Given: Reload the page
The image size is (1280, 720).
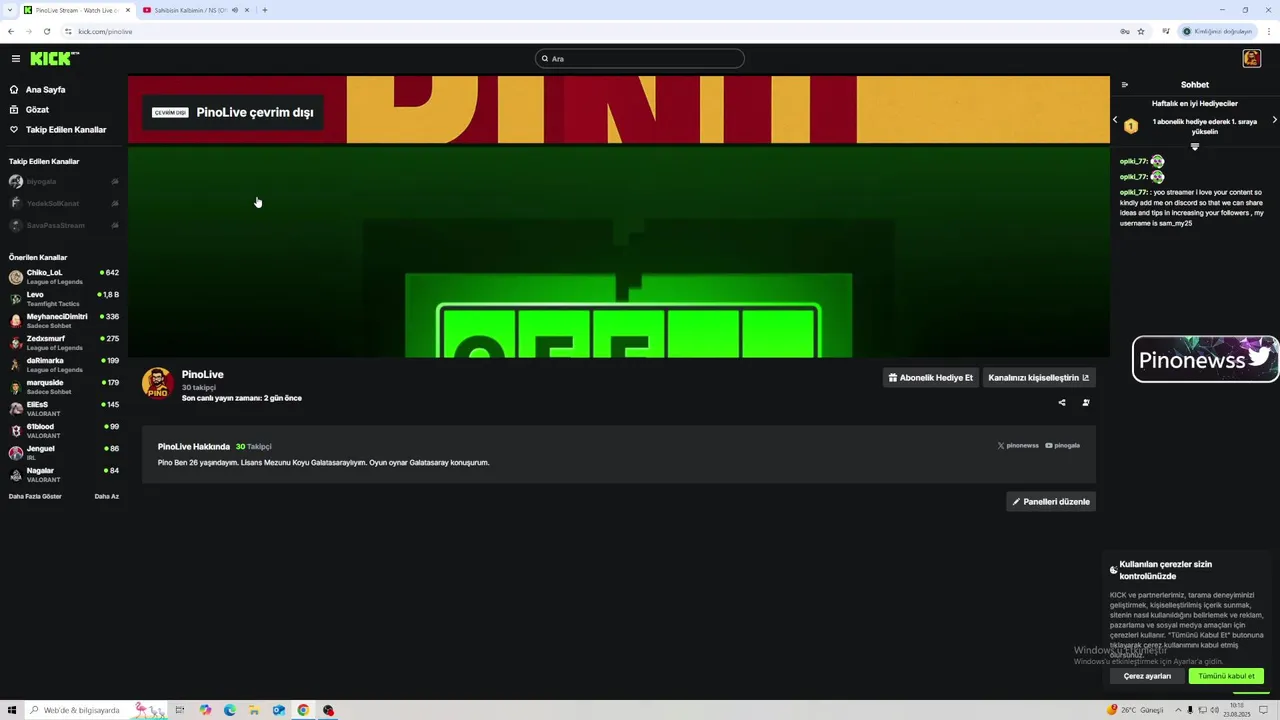Looking at the screenshot, I should coord(46,31).
